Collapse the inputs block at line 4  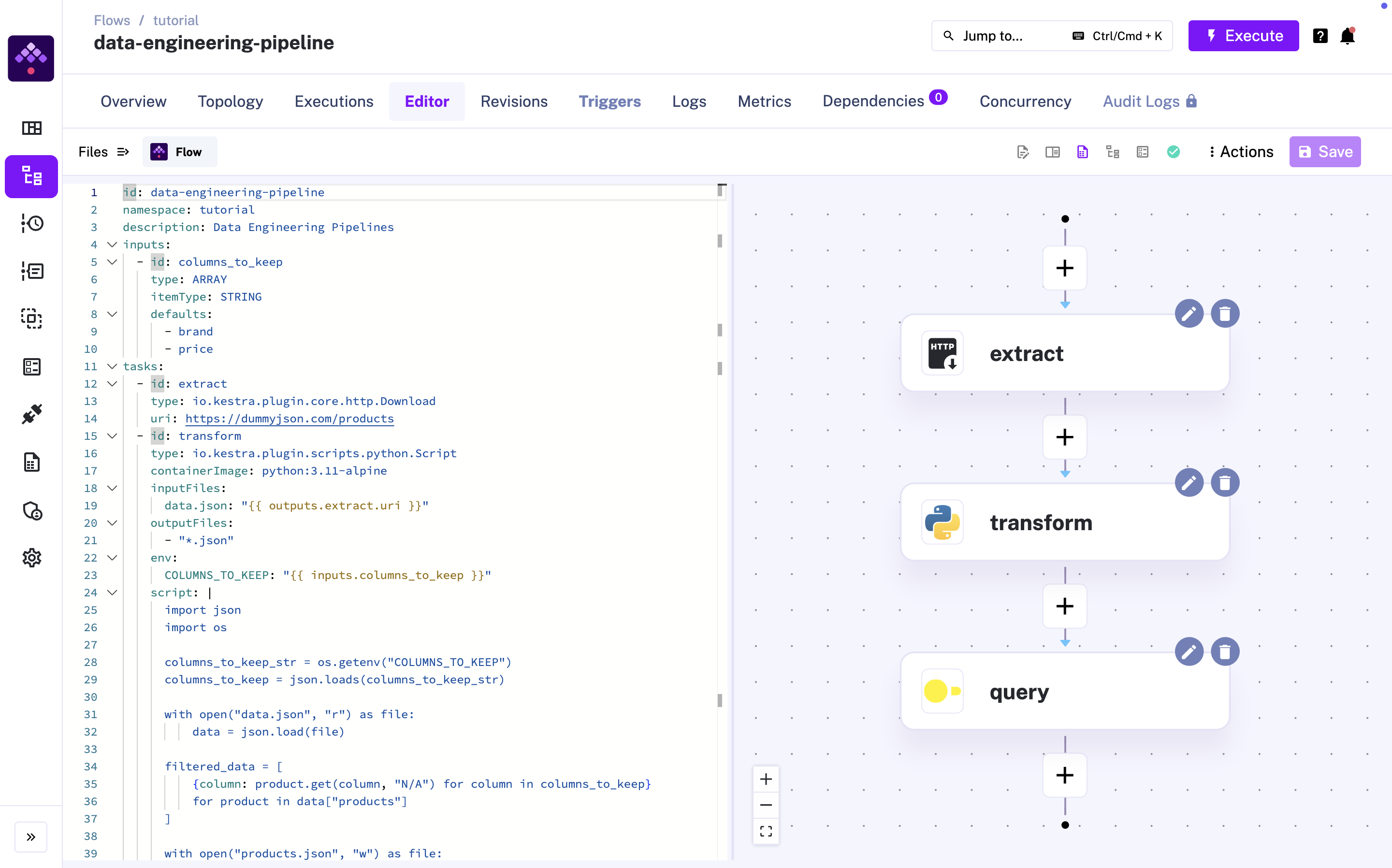[x=112, y=245]
